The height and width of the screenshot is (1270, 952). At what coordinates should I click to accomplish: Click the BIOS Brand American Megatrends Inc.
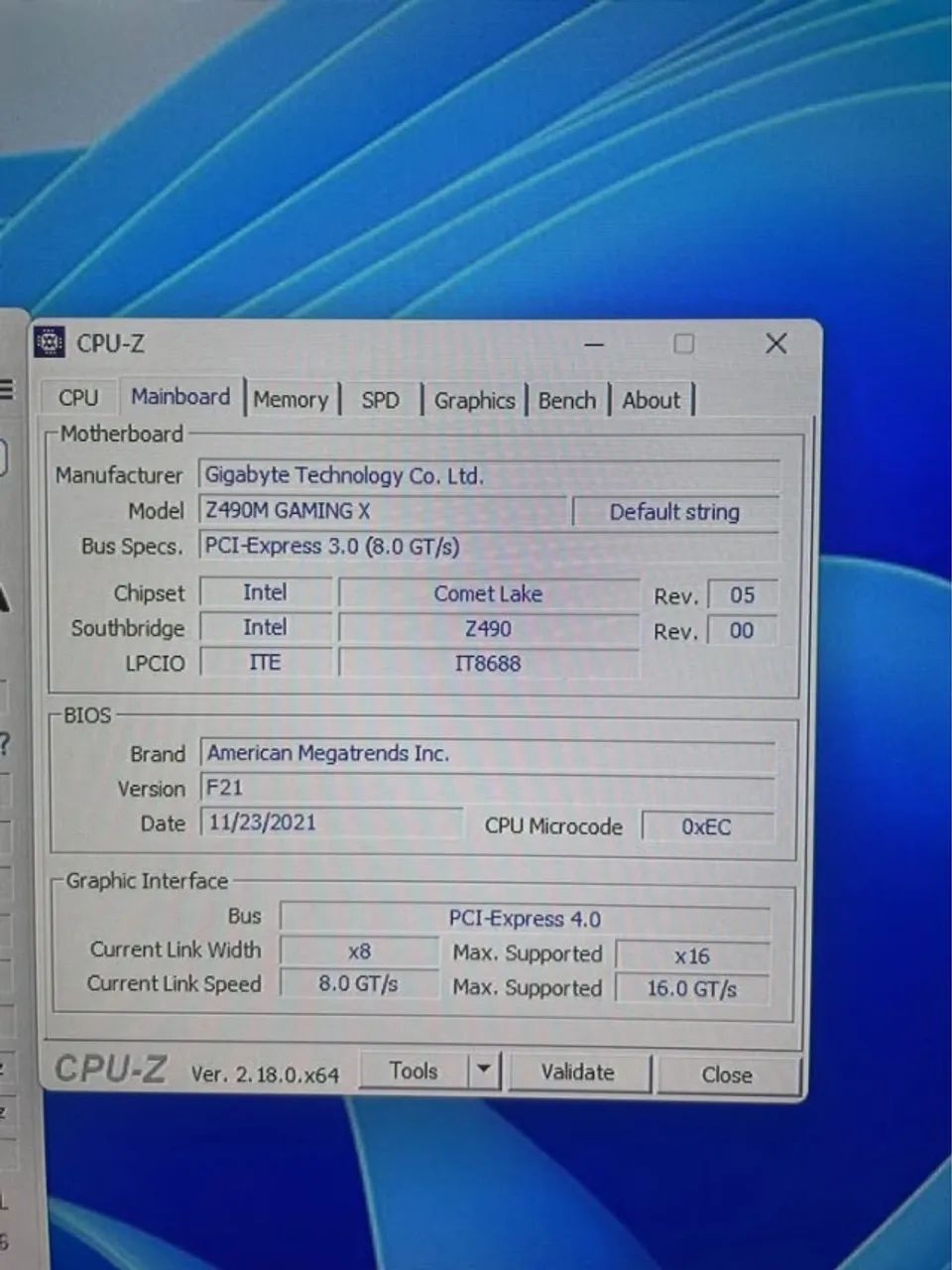pyautogui.click(x=489, y=753)
